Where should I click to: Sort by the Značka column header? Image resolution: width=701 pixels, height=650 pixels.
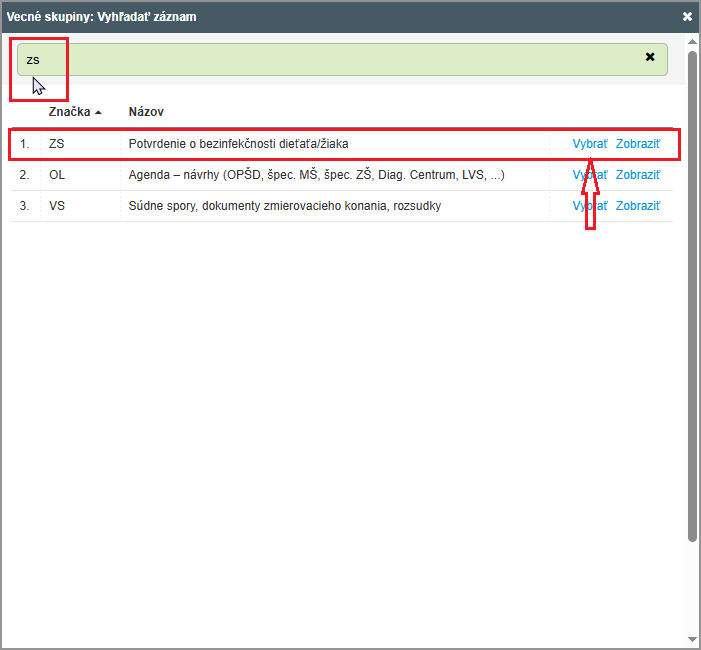[69, 112]
